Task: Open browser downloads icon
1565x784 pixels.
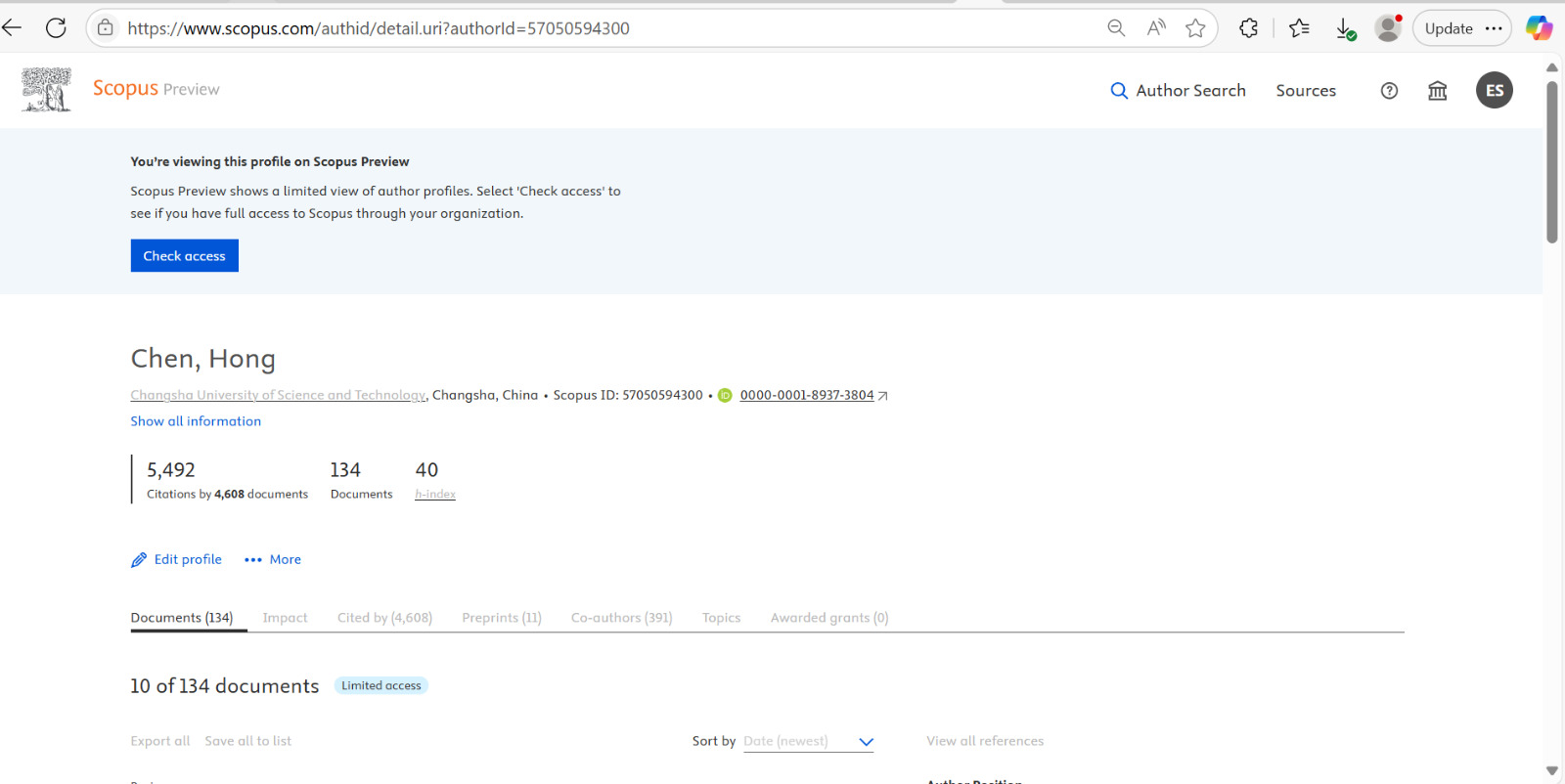Action: (x=1346, y=29)
